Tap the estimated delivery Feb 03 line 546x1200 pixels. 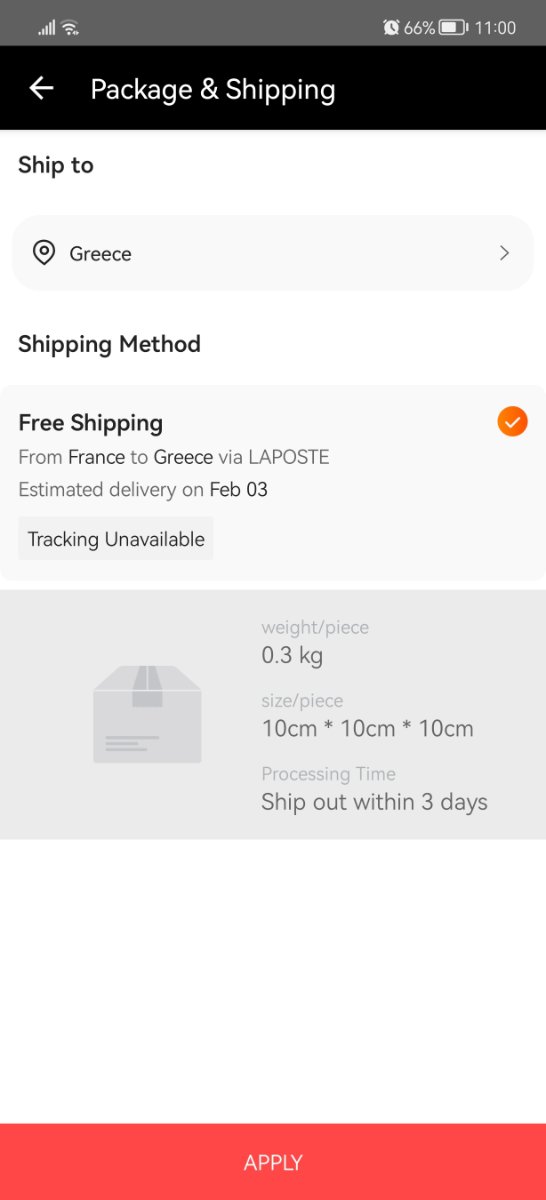[x=143, y=490]
